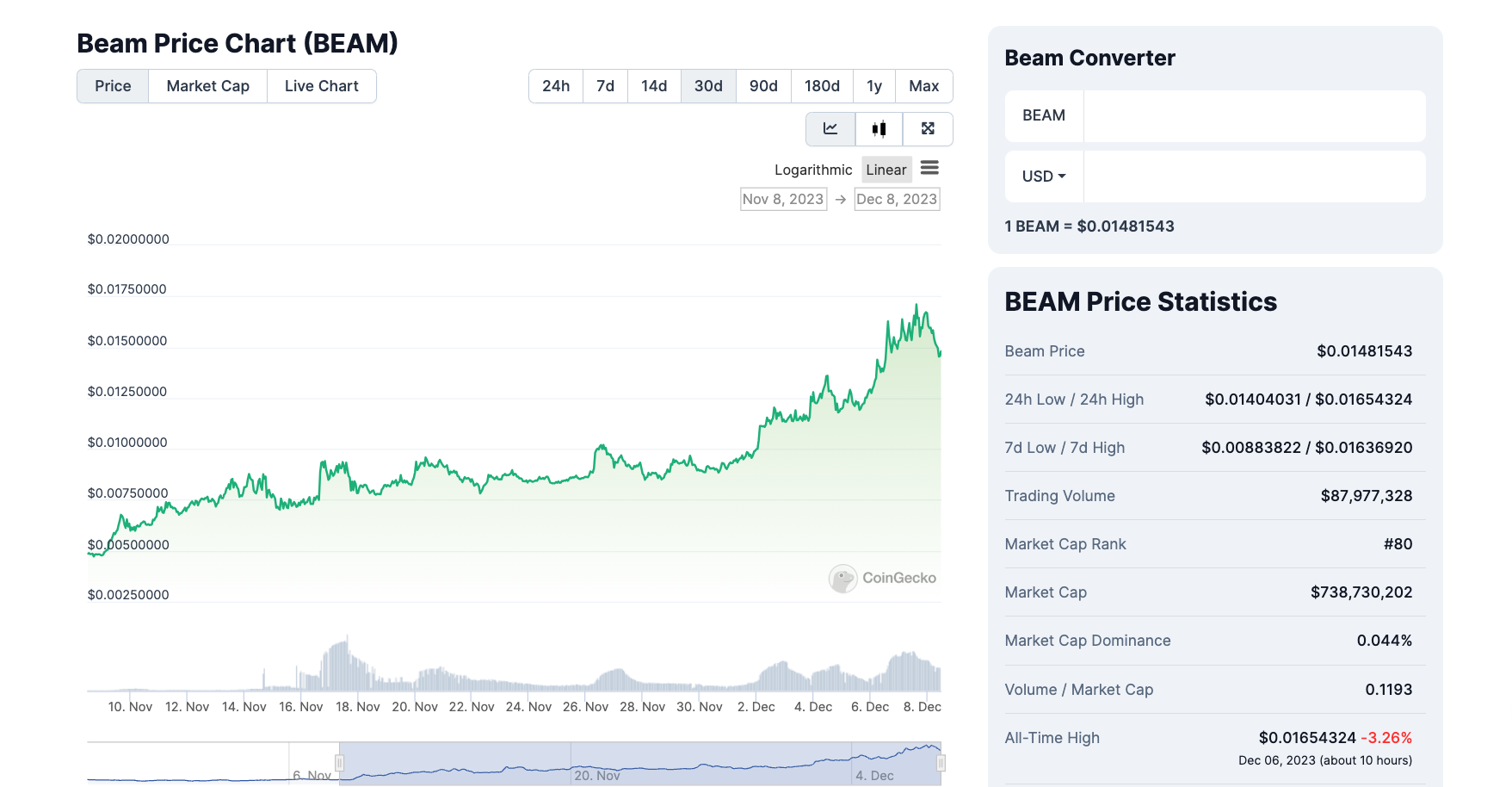Screen dimensions: 1512x787
Task: Select the 7d timeframe button
Action: point(605,86)
